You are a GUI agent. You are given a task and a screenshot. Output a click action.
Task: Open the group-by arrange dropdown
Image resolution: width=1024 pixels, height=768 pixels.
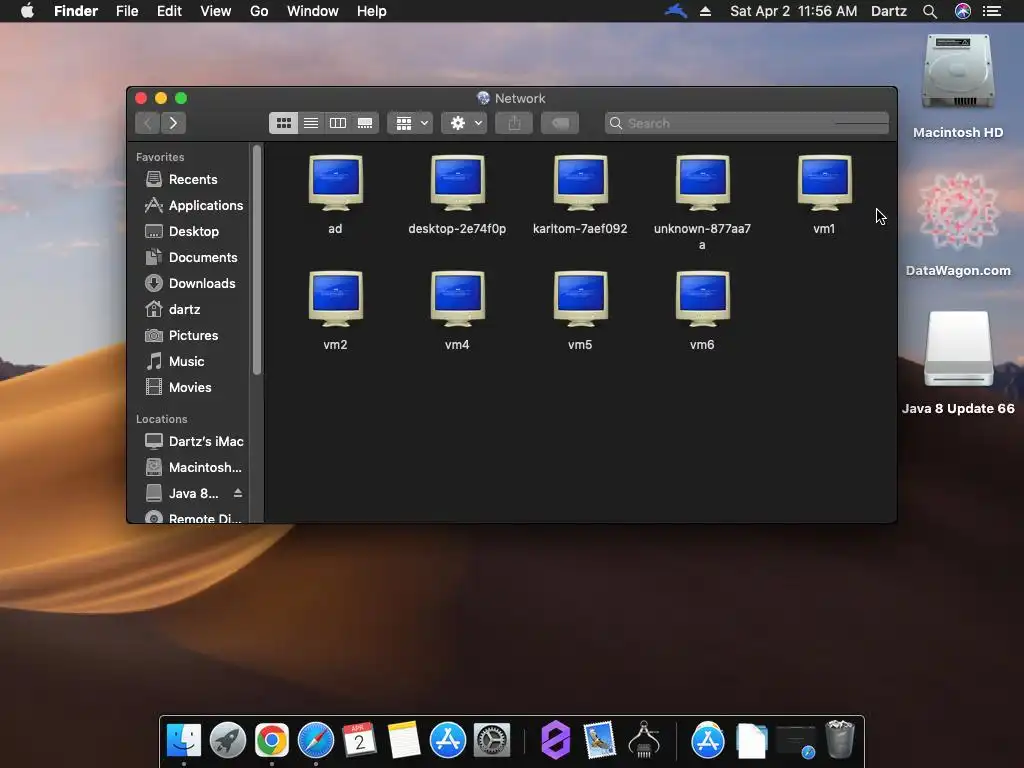click(x=410, y=123)
